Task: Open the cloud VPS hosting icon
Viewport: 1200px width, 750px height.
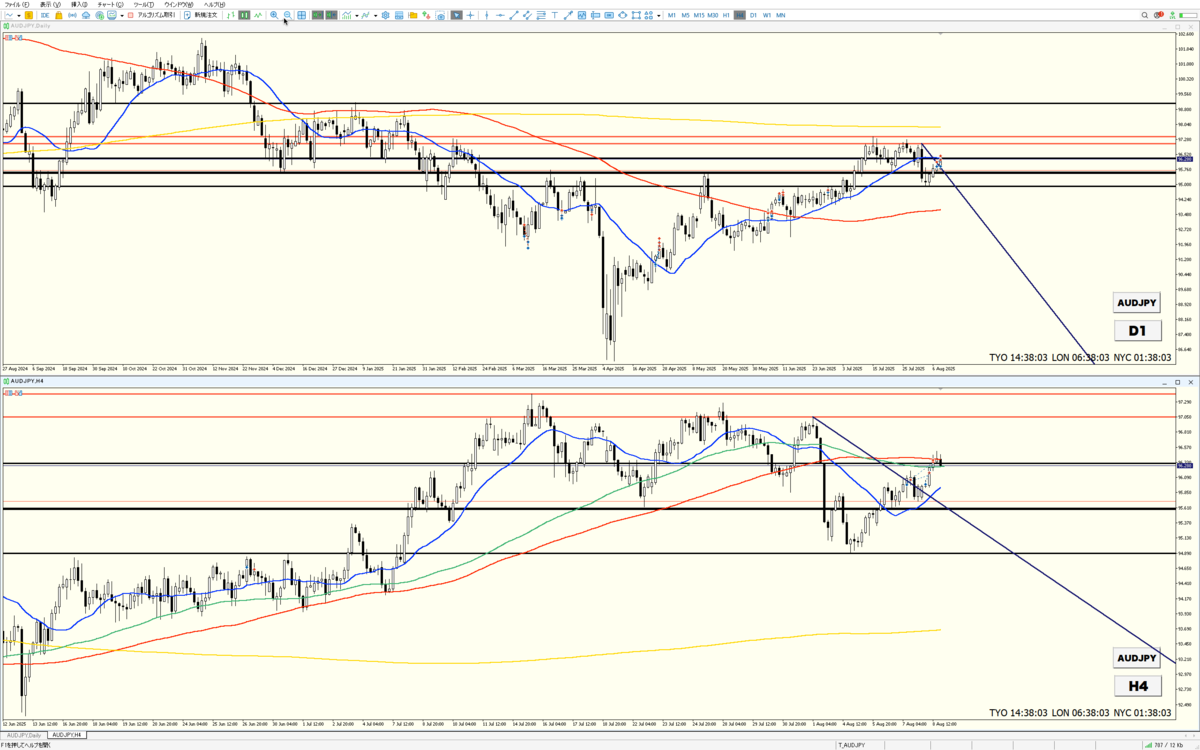Action: 86,16
